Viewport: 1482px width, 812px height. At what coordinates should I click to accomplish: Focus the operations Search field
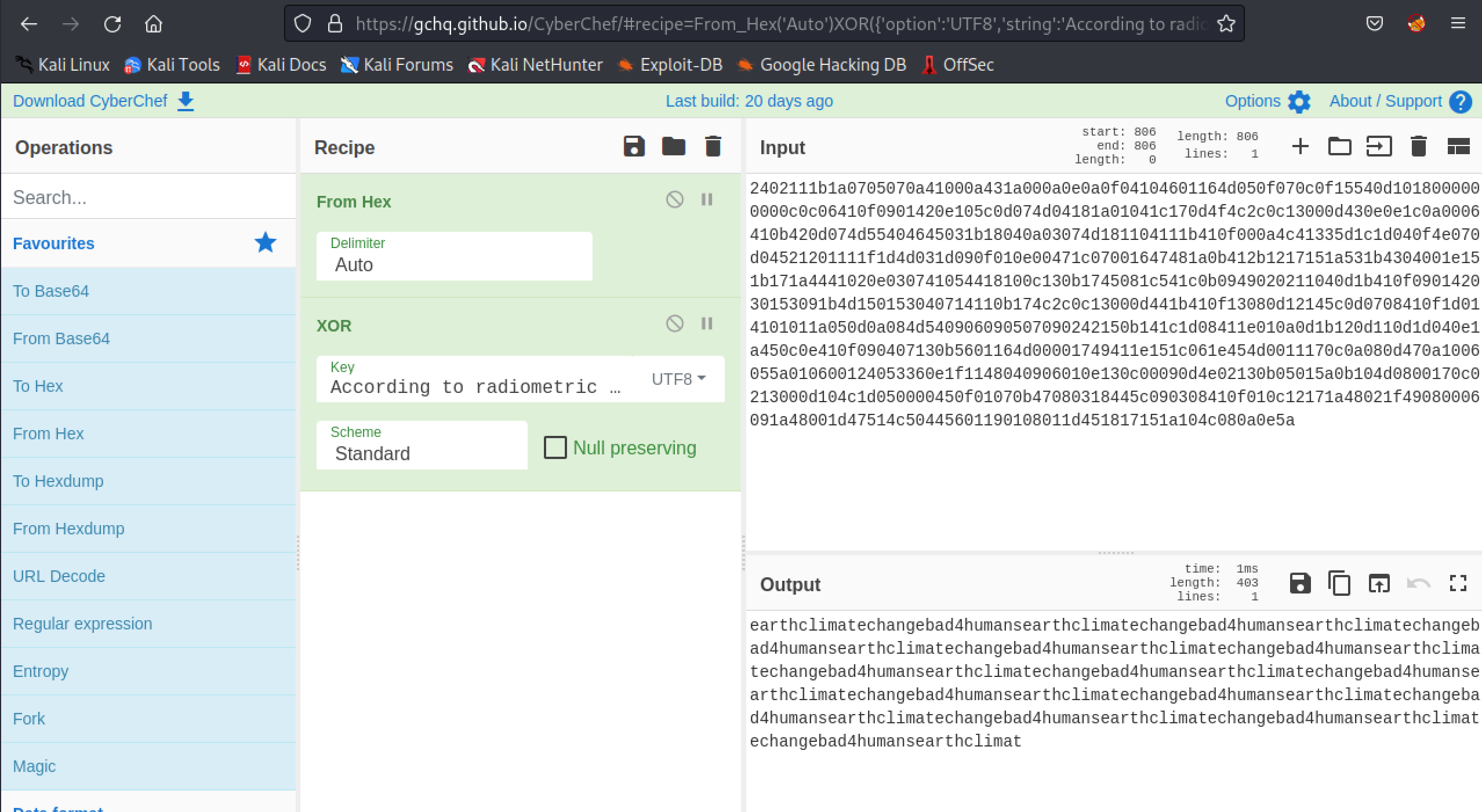coord(148,198)
